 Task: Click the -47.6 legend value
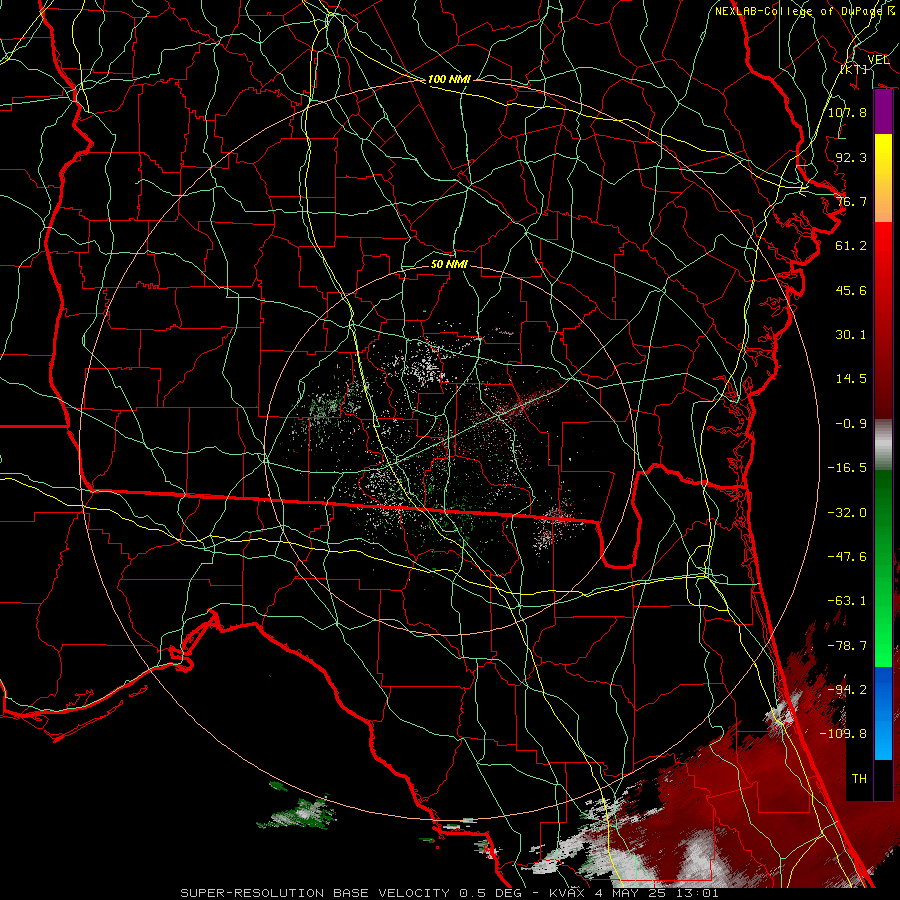847,557
